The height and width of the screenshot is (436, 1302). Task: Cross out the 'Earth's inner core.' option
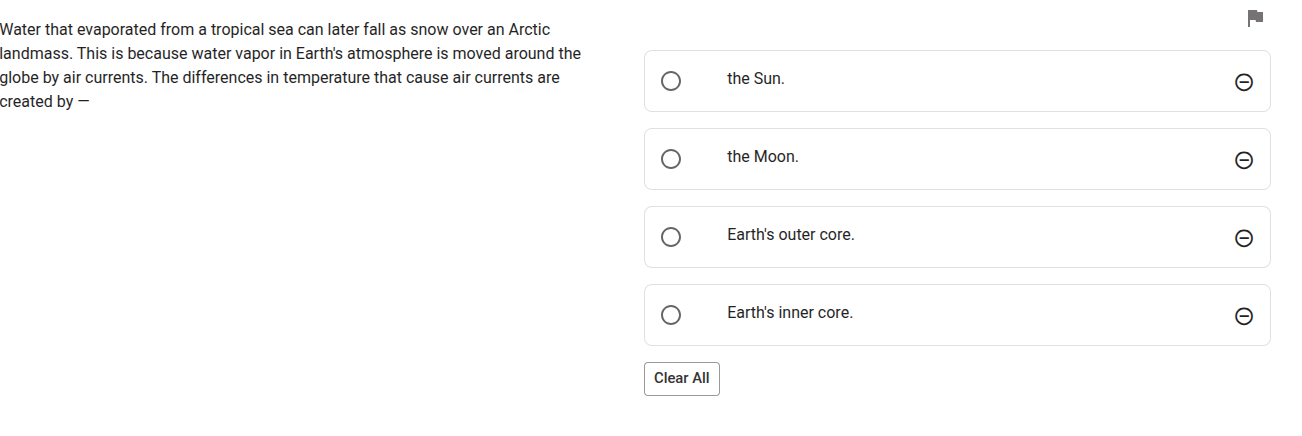1244,316
